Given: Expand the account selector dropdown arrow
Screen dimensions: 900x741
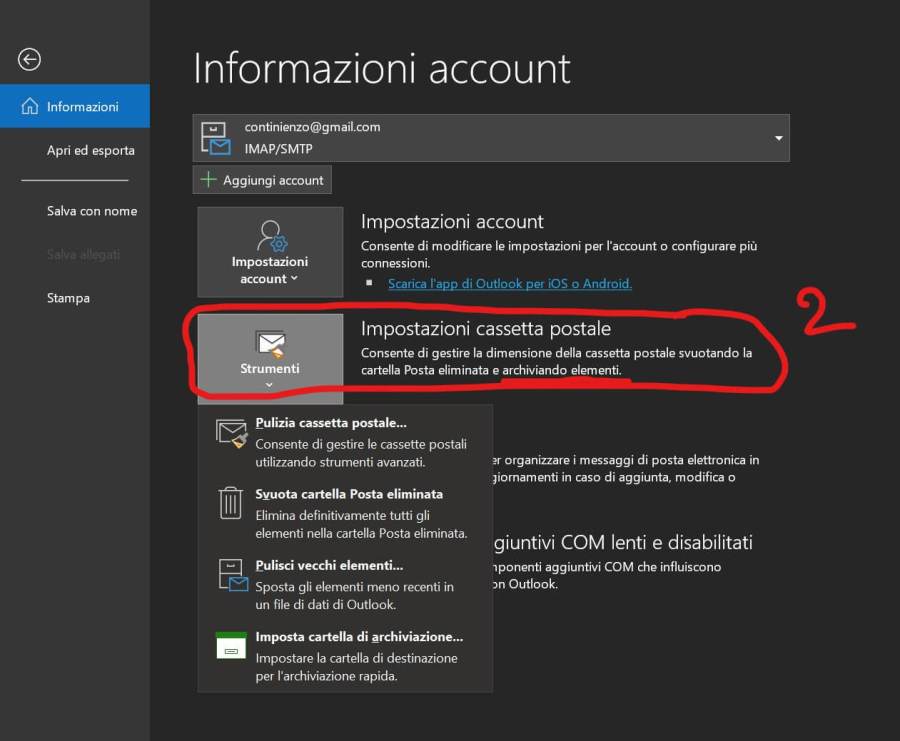Looking at the screenshot, I should (x=777, y=138).
